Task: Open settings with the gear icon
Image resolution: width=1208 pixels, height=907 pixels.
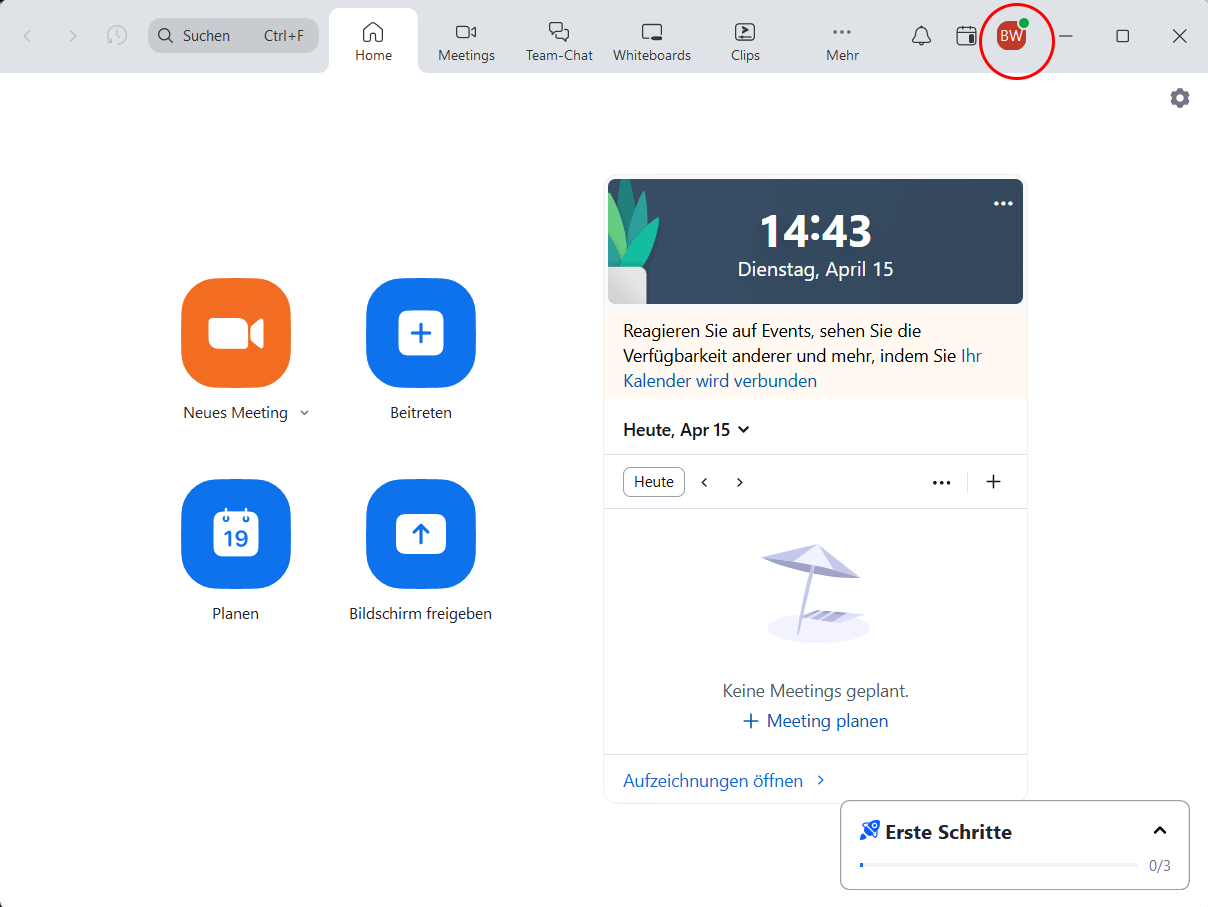Action: point(1180,98)
